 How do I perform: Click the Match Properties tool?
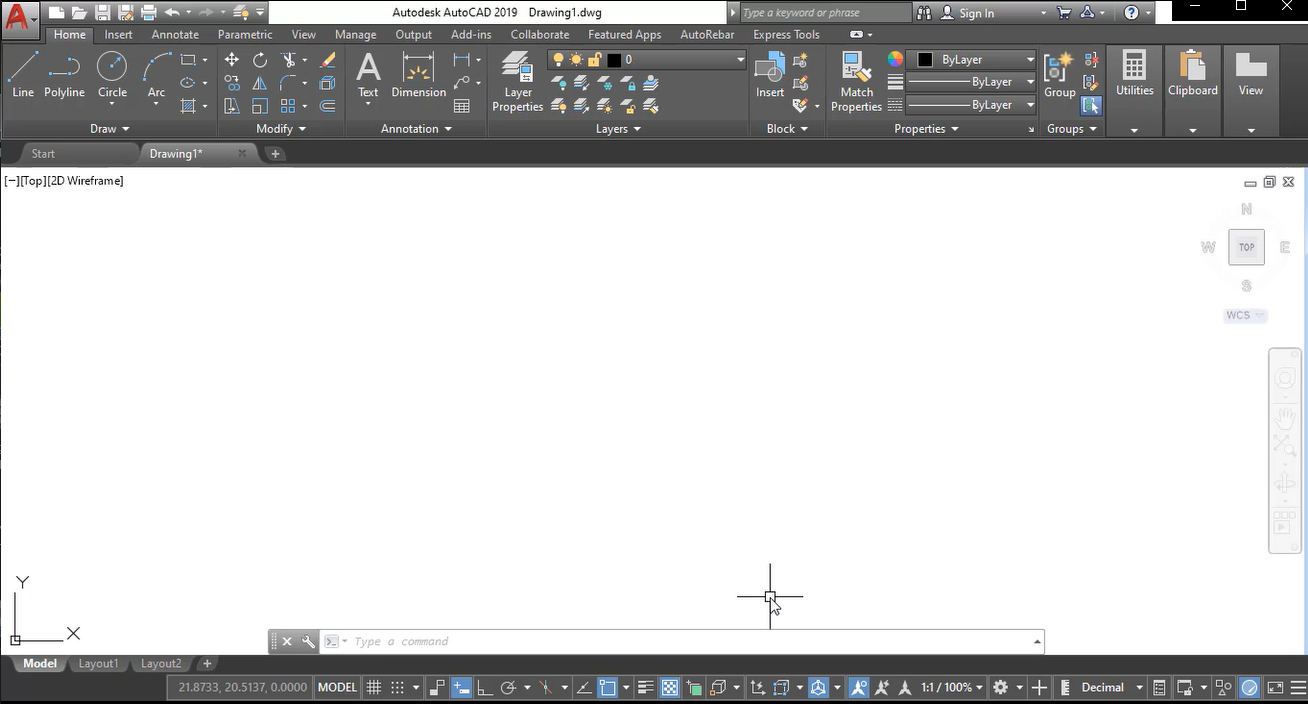(856, 82)
